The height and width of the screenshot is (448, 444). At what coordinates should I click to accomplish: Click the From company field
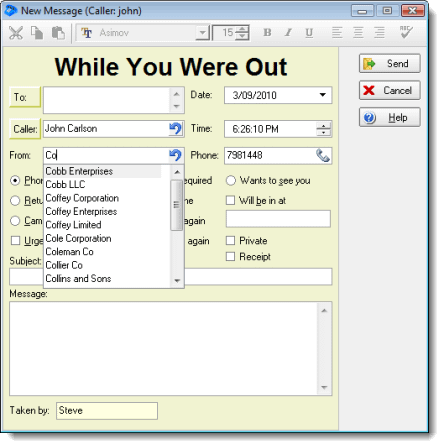pyautogui.click(x=107, y=155)
